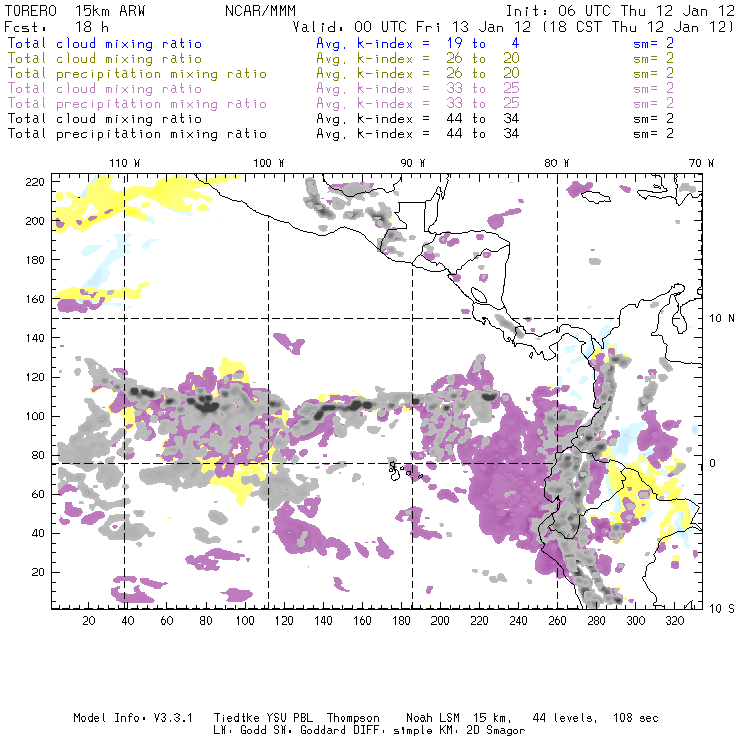Select the purple 'Total precipitation mixing ratio' legend line
Viewport: 740px width, 740px height.
click(x=137, y=104)
